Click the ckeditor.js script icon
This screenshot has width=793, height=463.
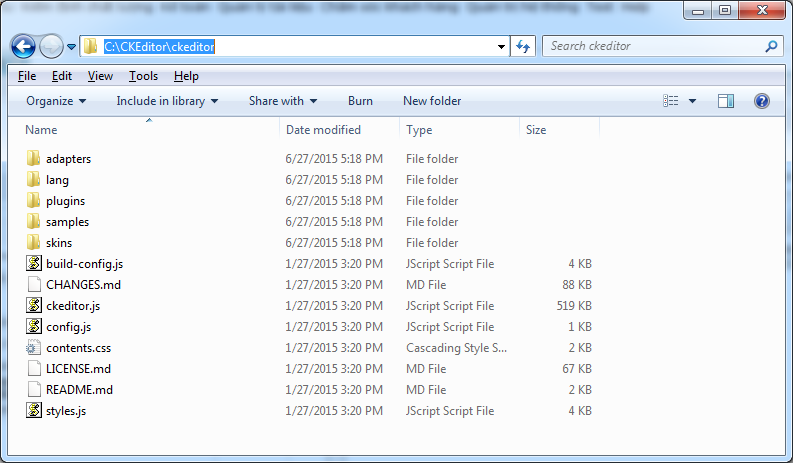(34, 305)
